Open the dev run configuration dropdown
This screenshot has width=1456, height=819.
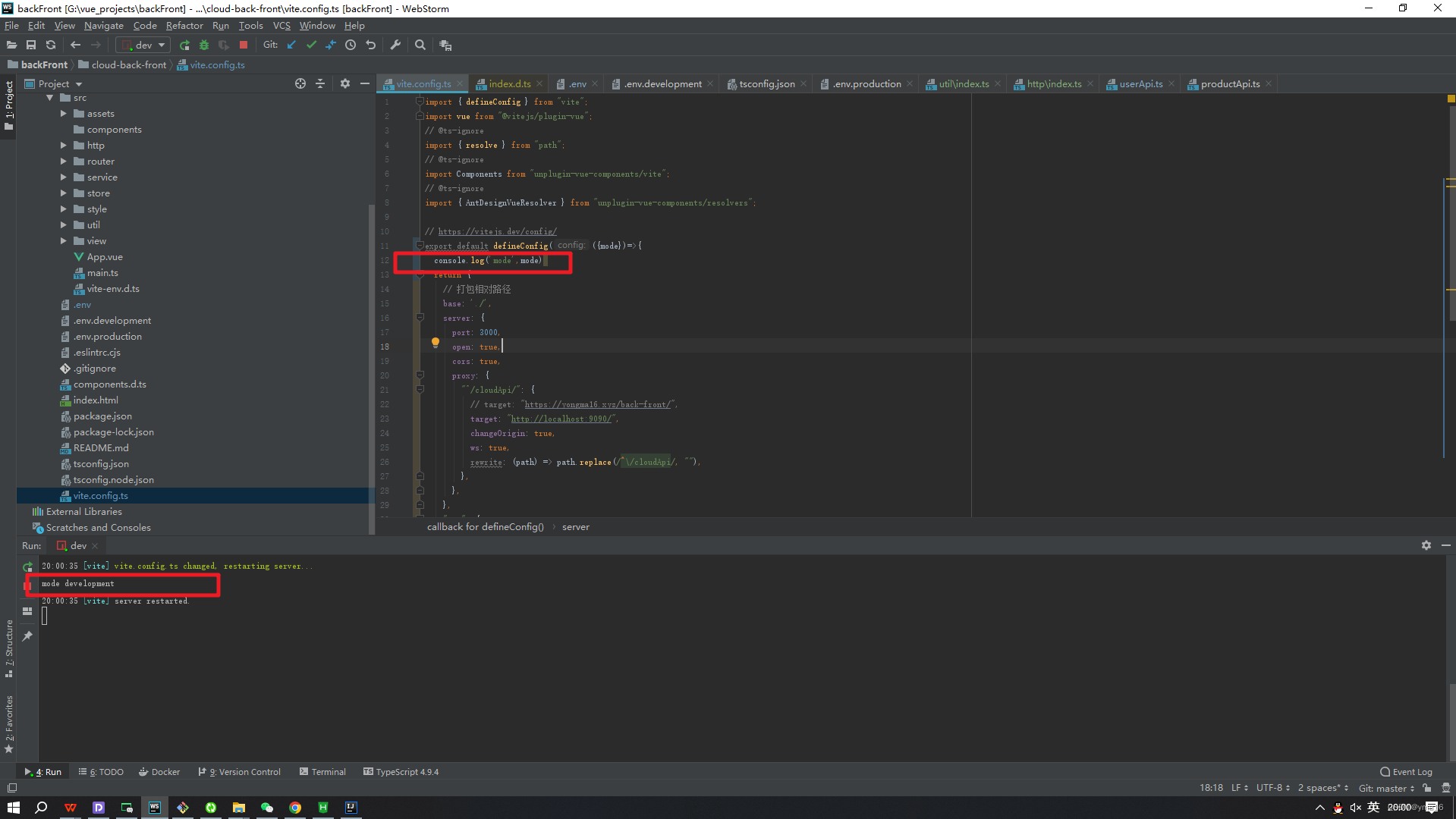160,45
